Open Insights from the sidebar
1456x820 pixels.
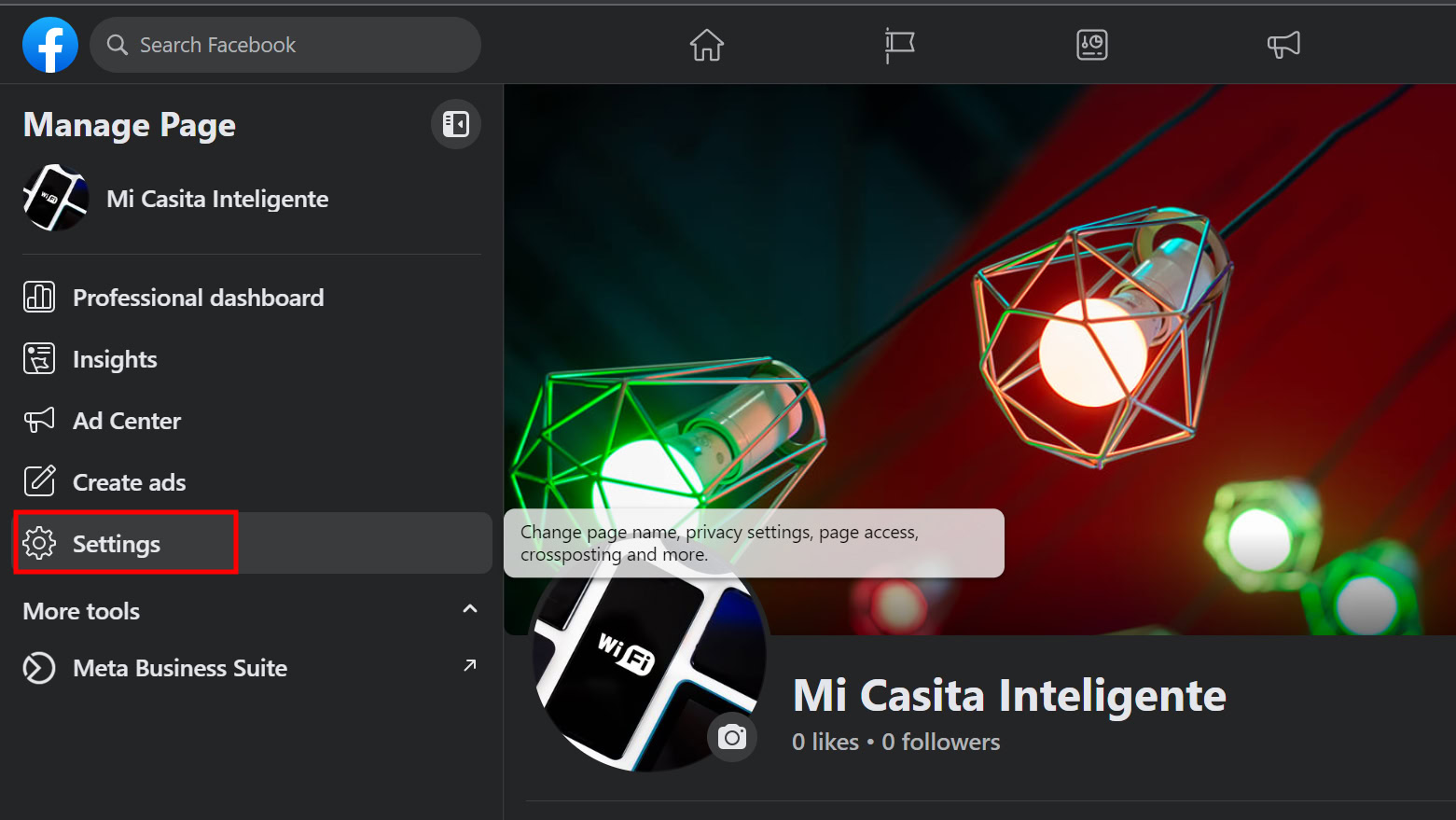(252, 359)
